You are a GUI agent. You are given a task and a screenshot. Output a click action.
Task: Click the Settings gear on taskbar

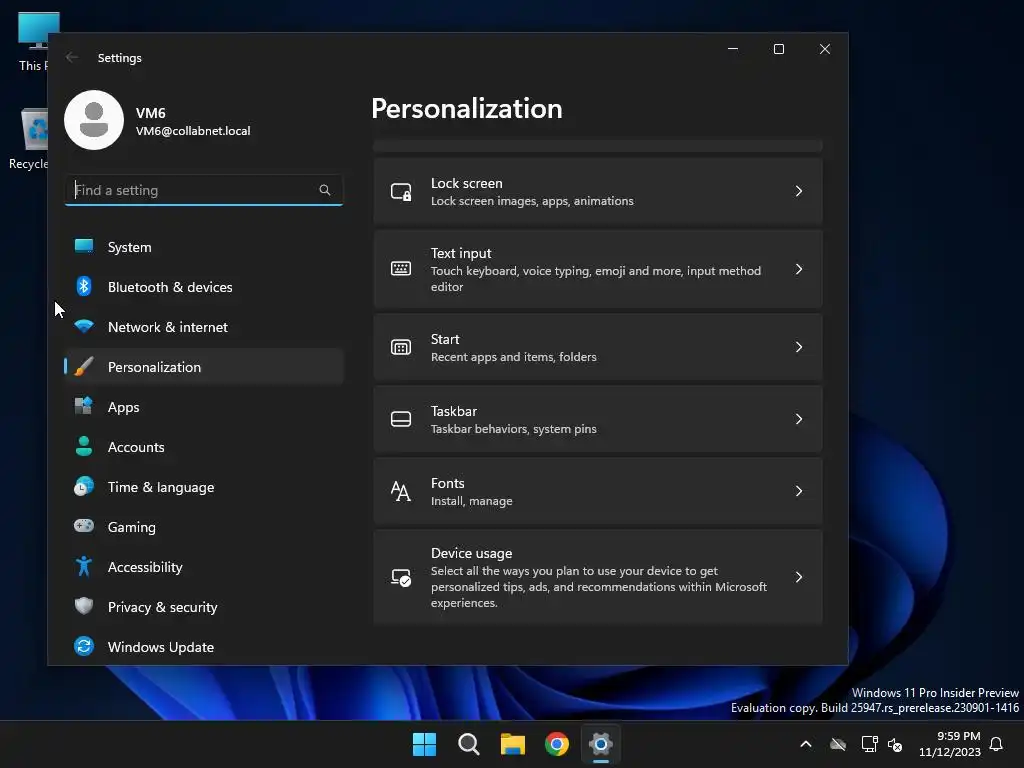pos(601,744)
